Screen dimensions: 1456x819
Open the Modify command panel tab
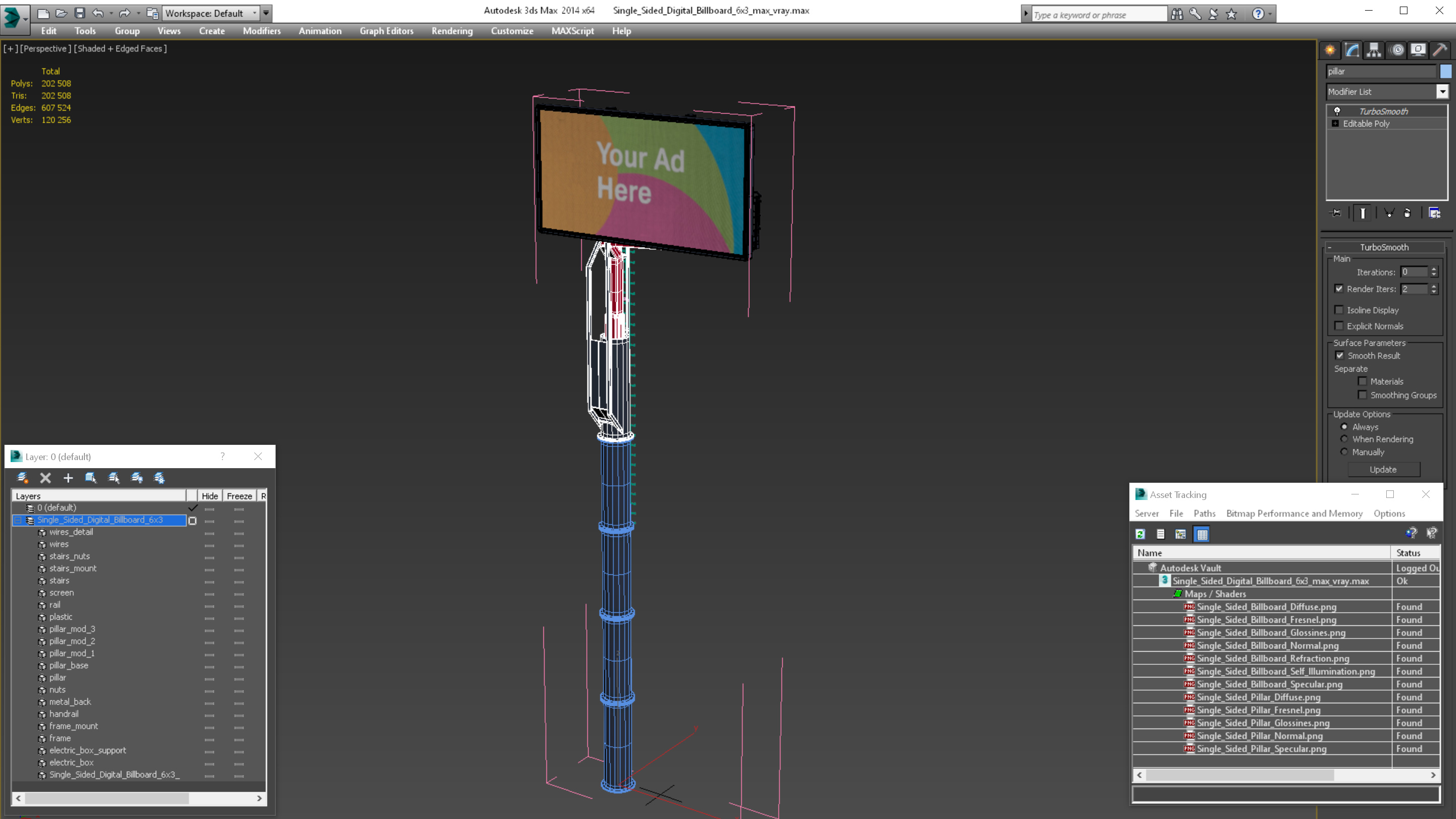(x=1352, y=51)
